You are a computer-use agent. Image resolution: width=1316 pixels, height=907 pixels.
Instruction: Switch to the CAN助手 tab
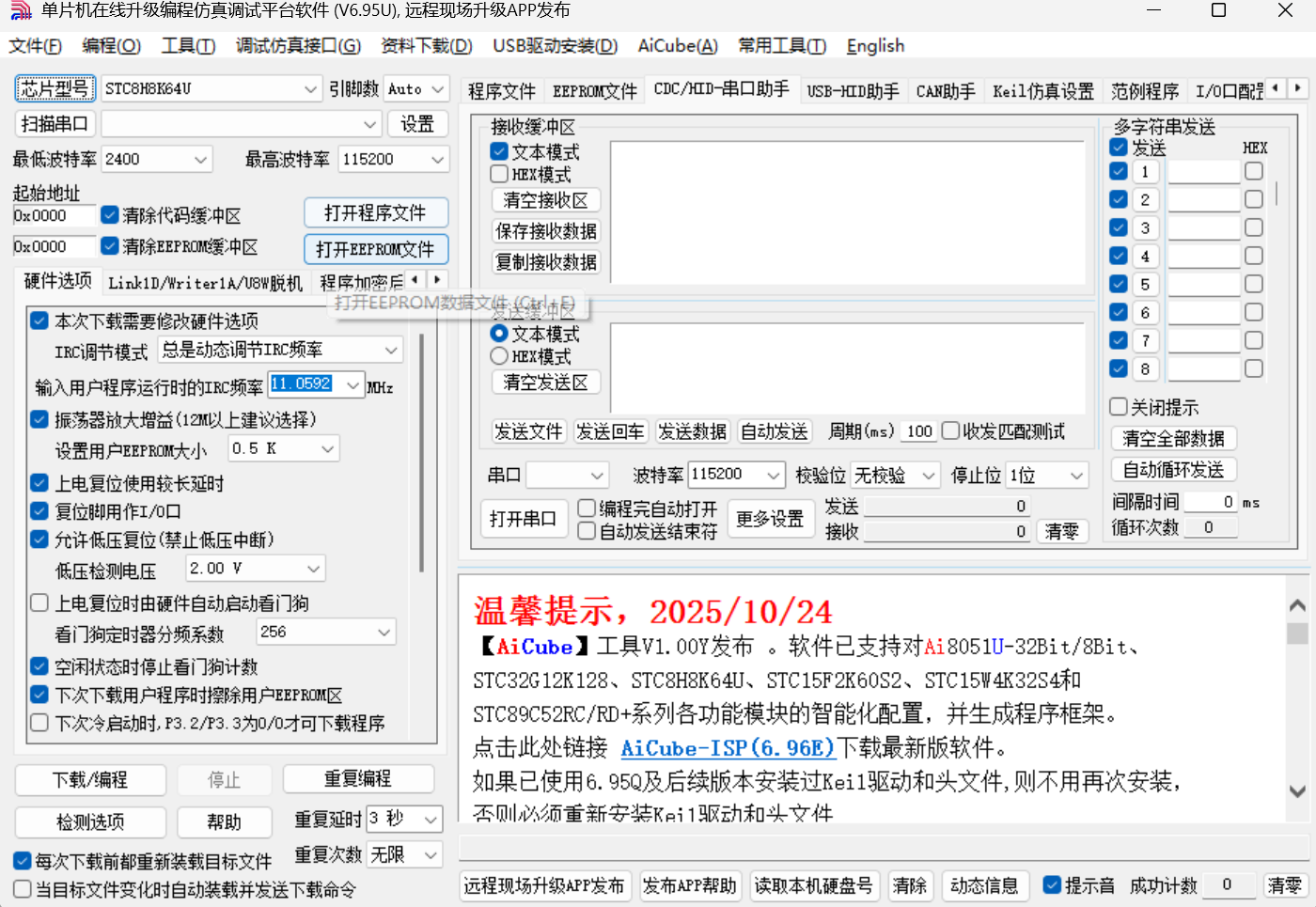945,90
